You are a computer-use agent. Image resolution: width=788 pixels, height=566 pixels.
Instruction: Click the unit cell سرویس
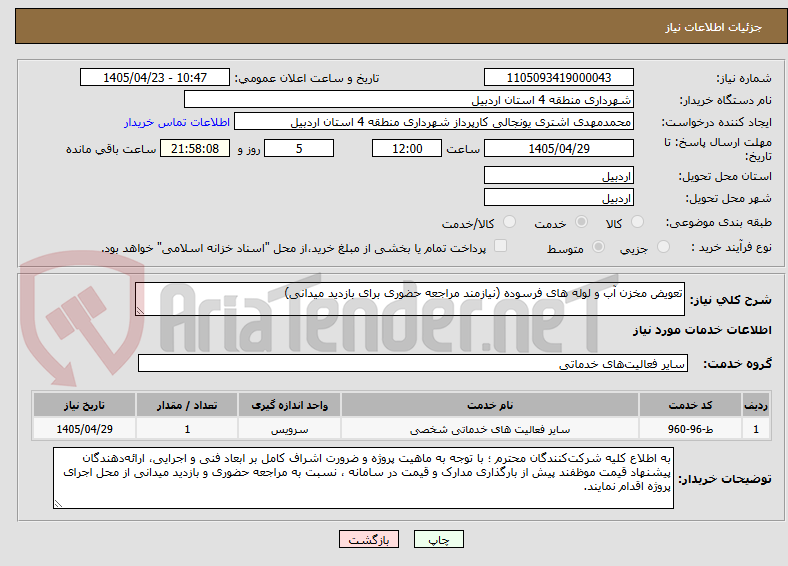click(x=289, y=429)
